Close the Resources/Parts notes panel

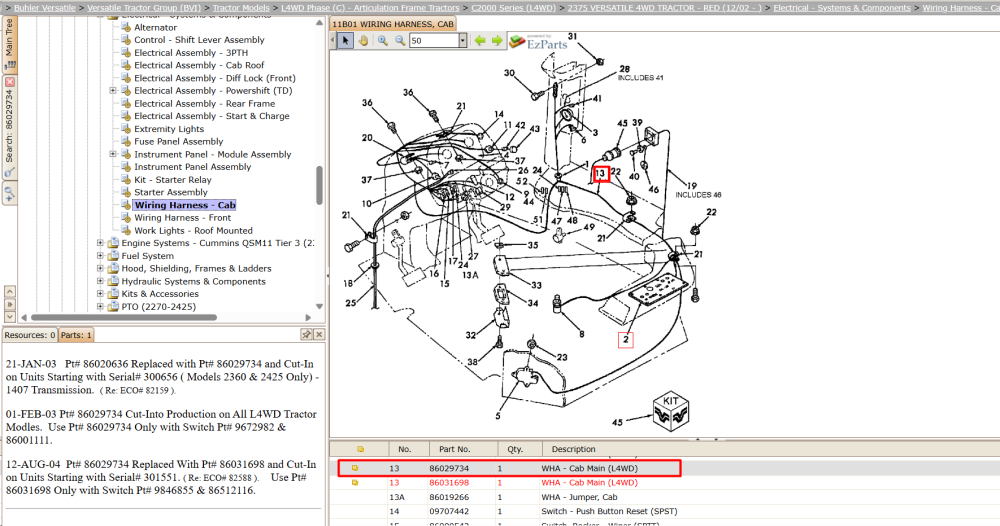319,335
